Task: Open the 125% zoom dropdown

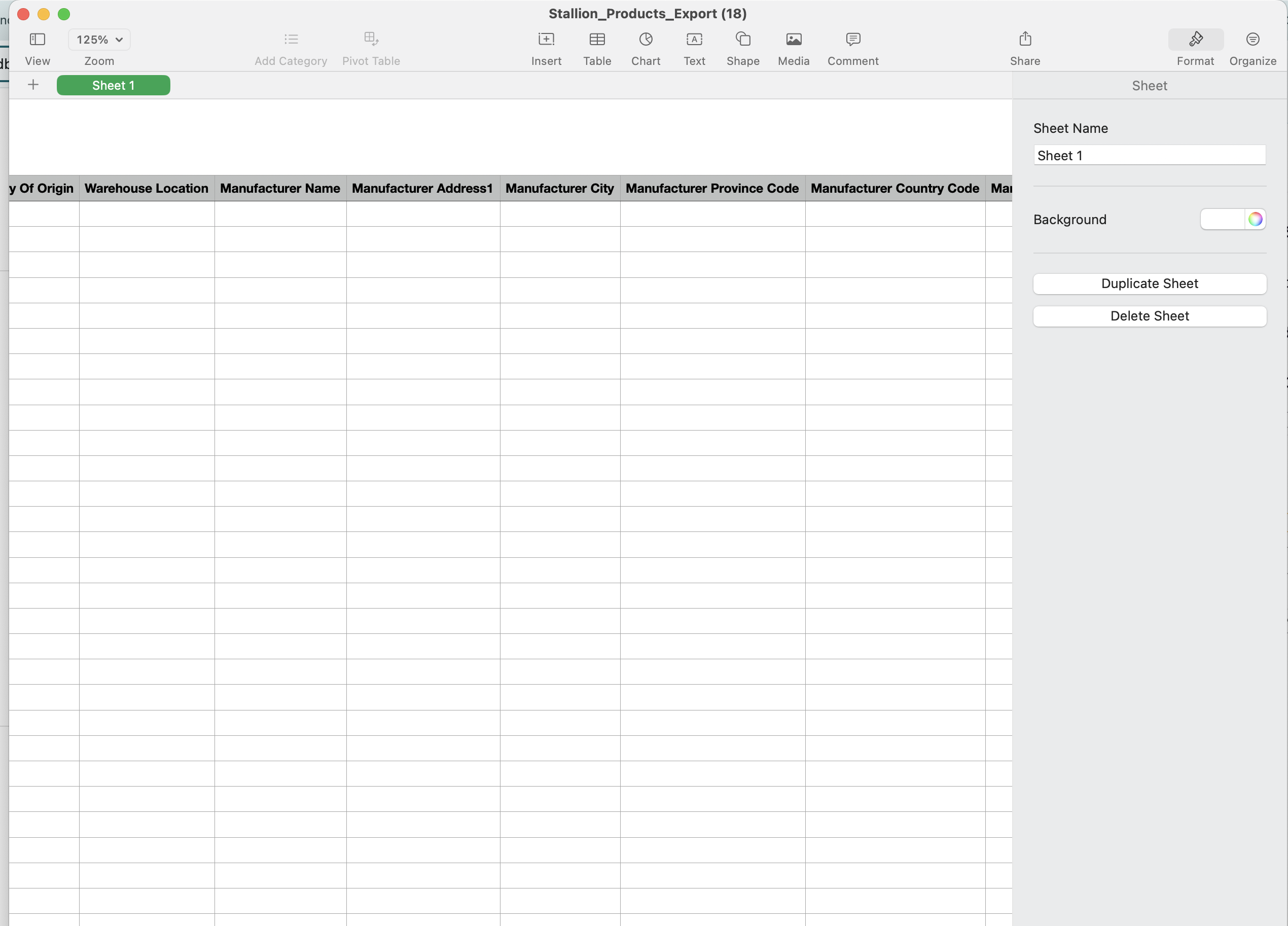Action: [99, 40]
